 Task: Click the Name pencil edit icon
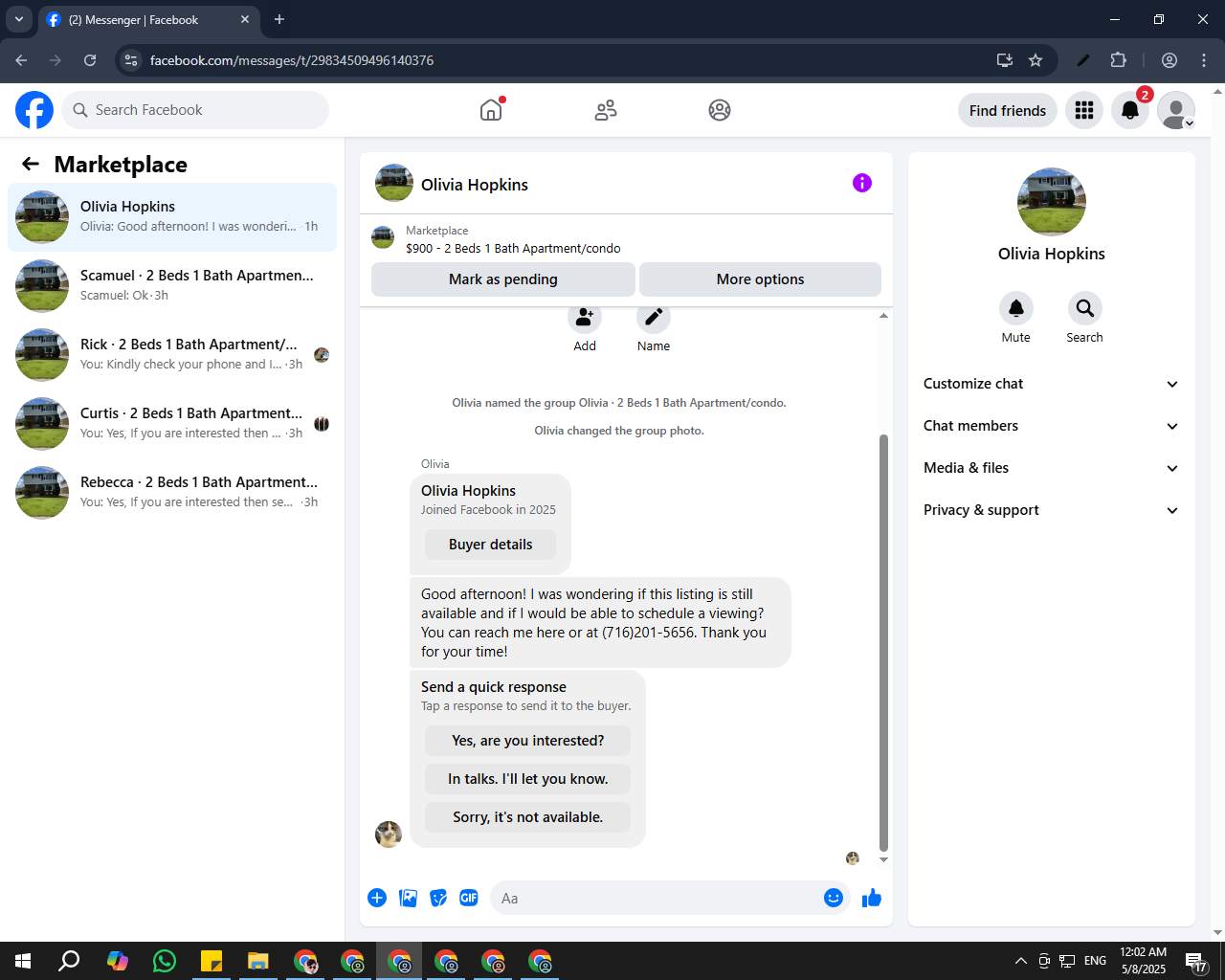click(x=654, y=318)
